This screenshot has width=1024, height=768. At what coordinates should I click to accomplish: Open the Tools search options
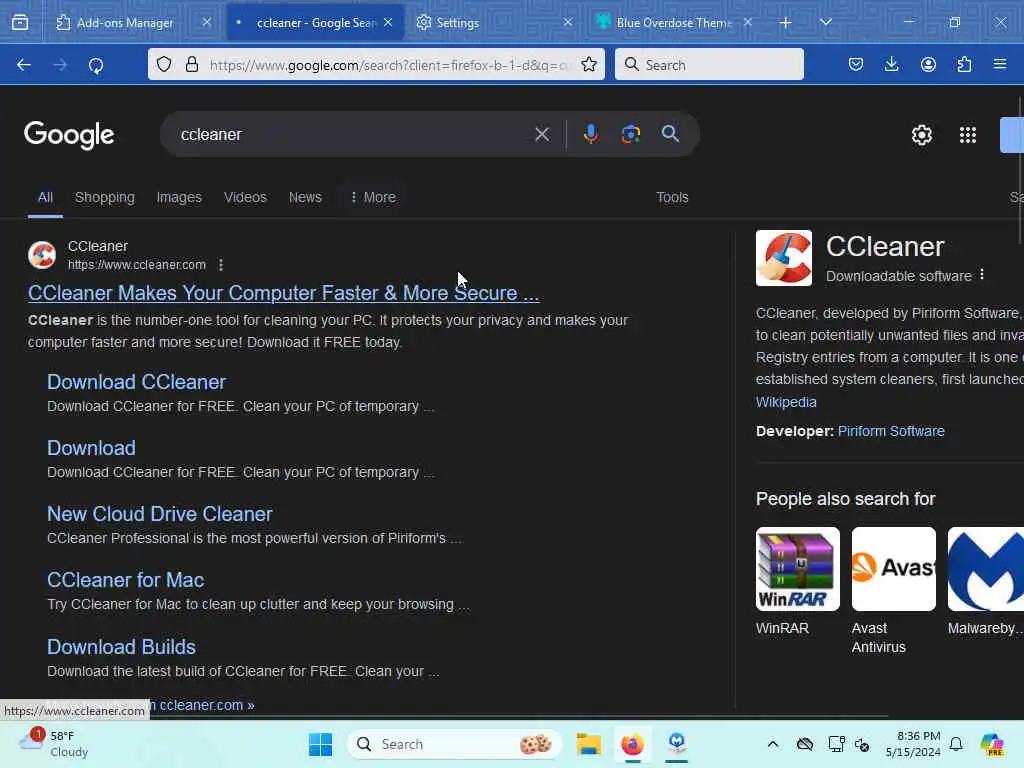tap(672, 197)
